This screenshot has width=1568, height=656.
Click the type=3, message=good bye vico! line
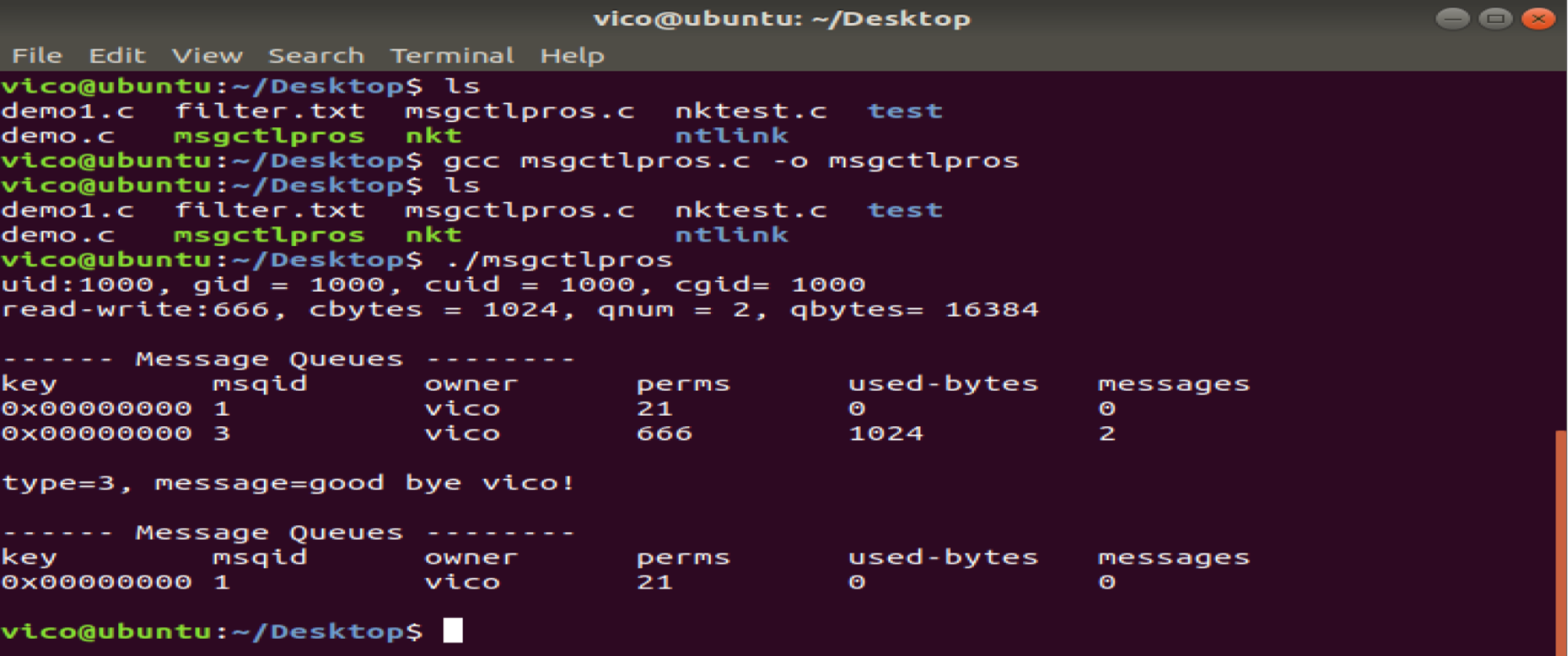(288, 483)
